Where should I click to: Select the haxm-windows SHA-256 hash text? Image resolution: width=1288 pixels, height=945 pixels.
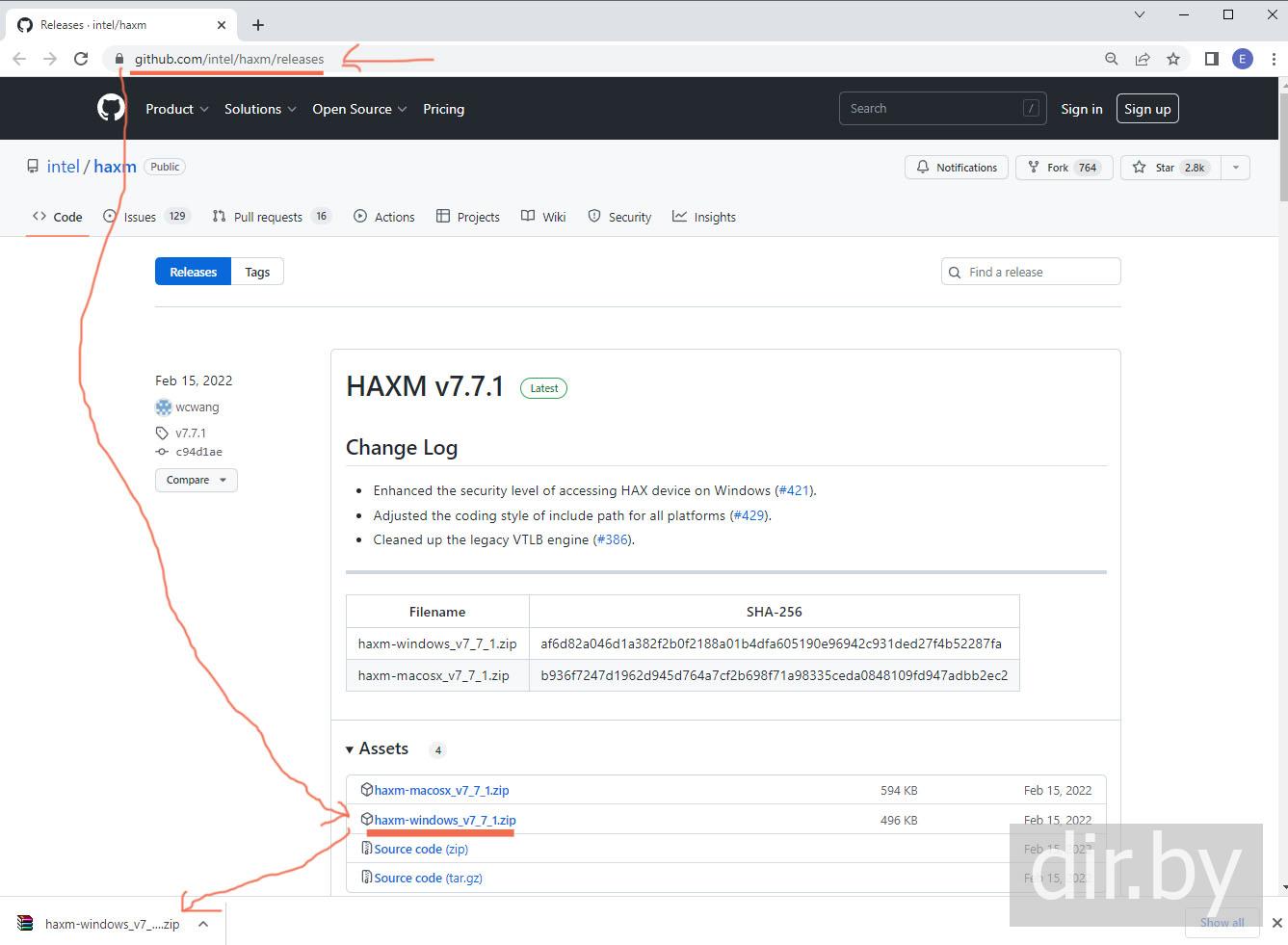[771, 643]
